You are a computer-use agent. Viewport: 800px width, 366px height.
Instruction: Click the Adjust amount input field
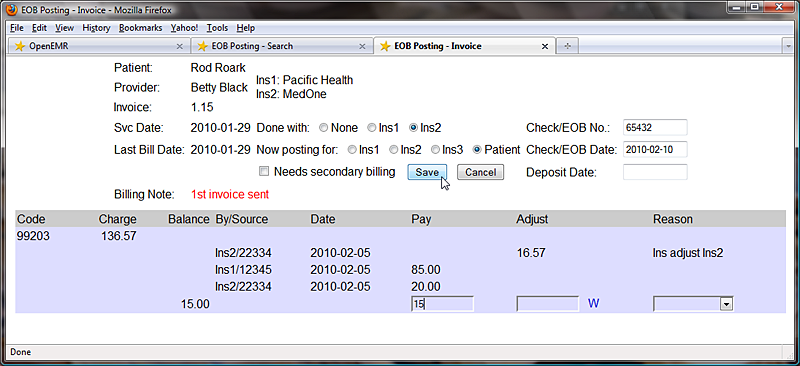(548, 304)
